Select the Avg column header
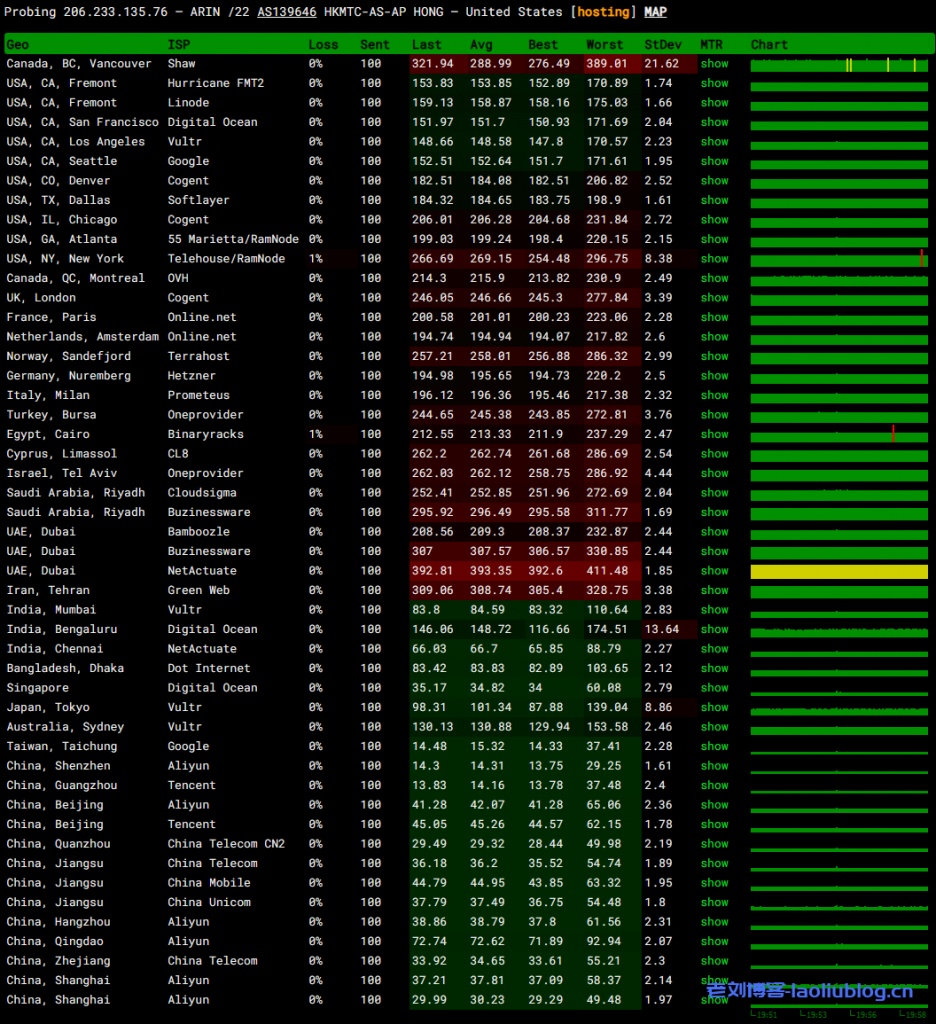This screenshot has width=936, height=1024. pos(481,45)
